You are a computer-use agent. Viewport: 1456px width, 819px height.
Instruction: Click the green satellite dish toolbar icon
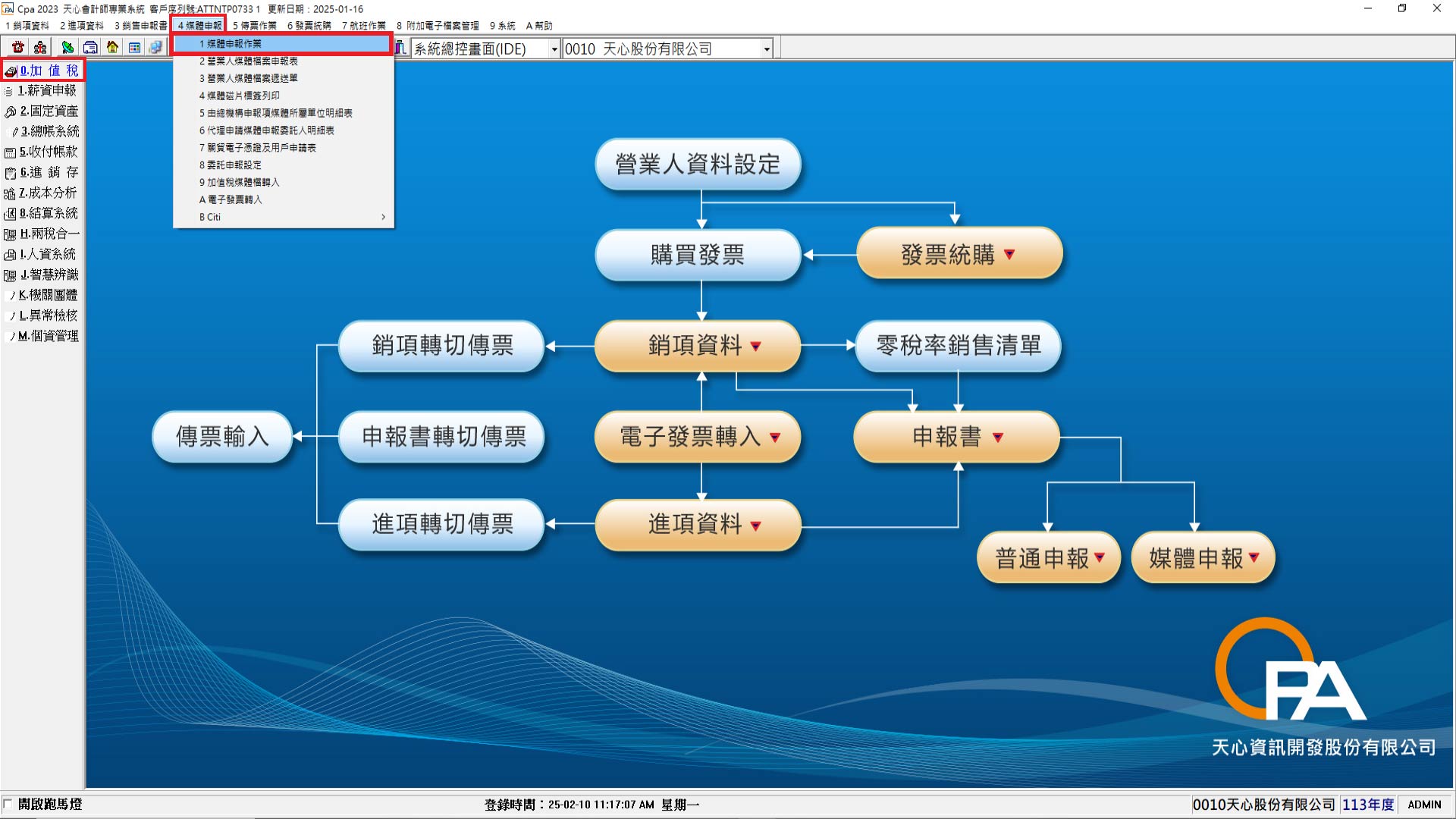pos(67,48)
